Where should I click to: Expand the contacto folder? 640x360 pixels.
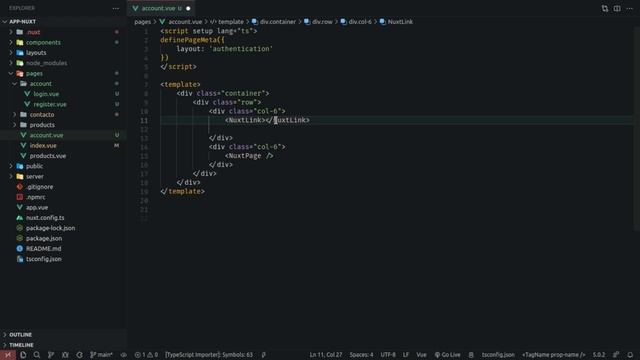click(15, 114)
